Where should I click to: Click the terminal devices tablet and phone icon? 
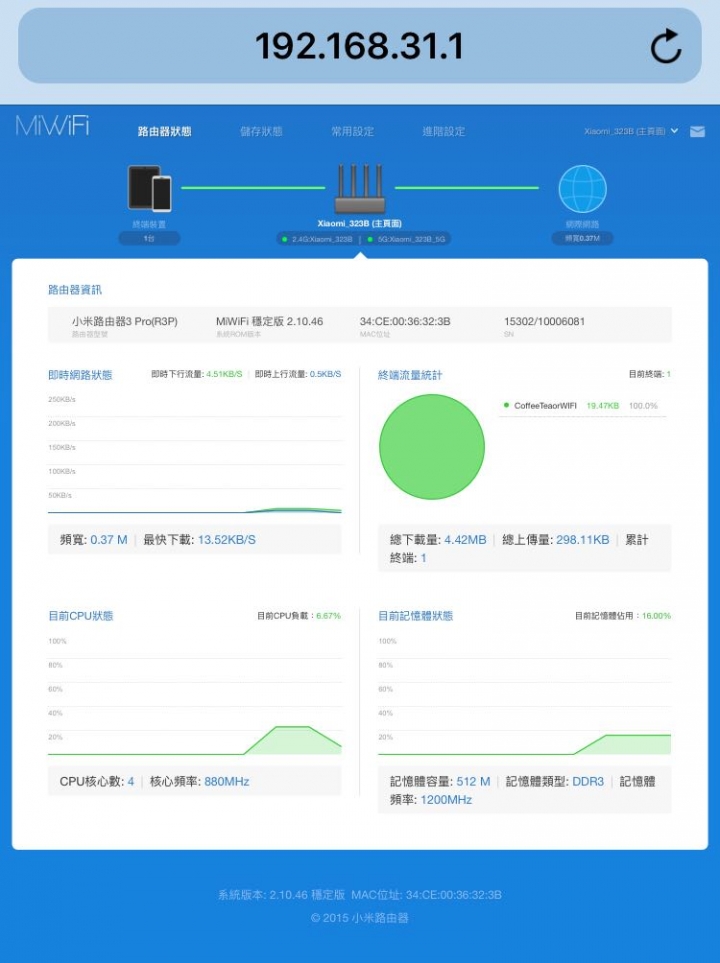pyautogui.click(x=149, y=188)
